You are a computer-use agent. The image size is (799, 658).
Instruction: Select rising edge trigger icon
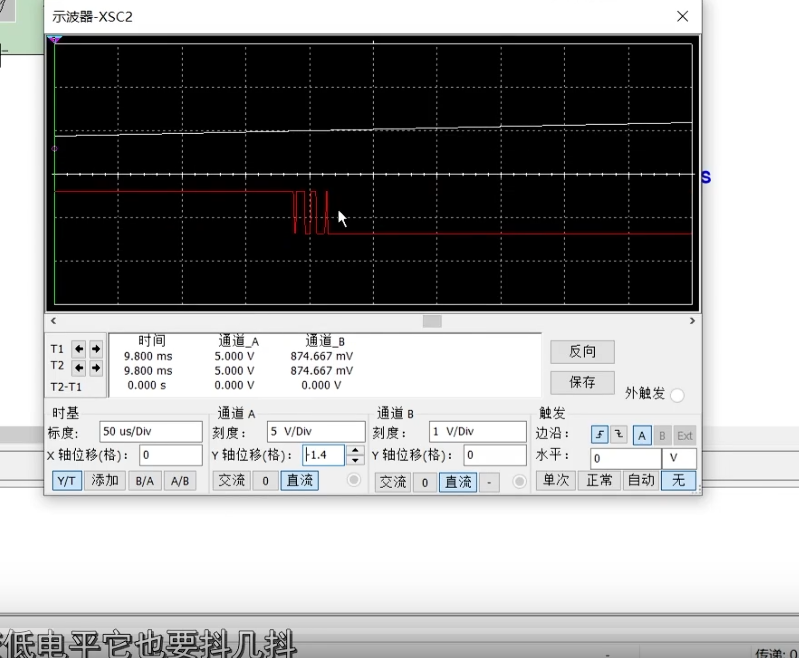(600, 435)
